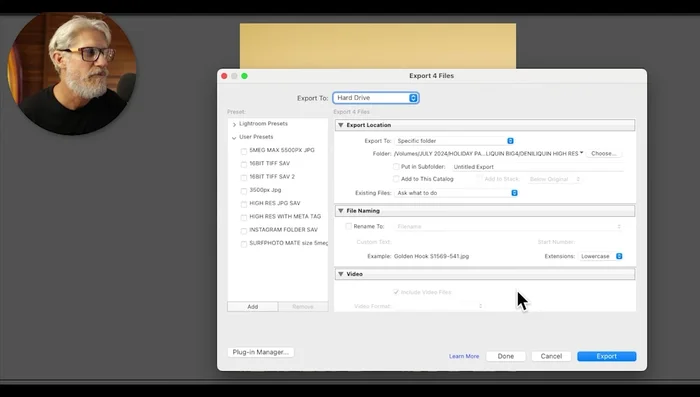Collapse the User Presets group
Image resolution: width=700 pixels, height=397 pixels.
pyautogui.click(x=234, y=138)
